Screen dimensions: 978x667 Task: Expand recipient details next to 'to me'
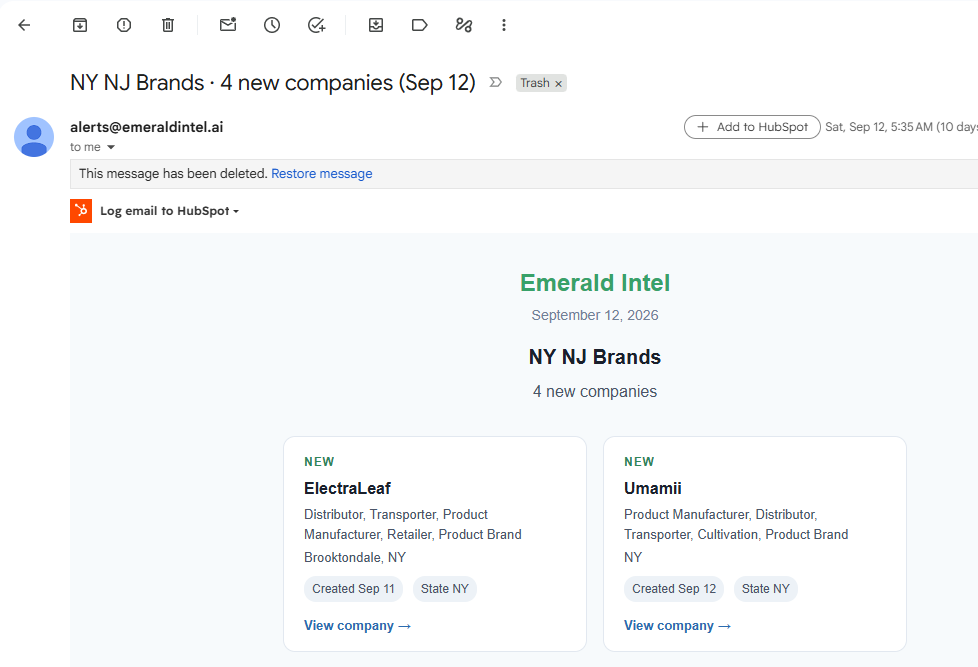pos(111,147)
